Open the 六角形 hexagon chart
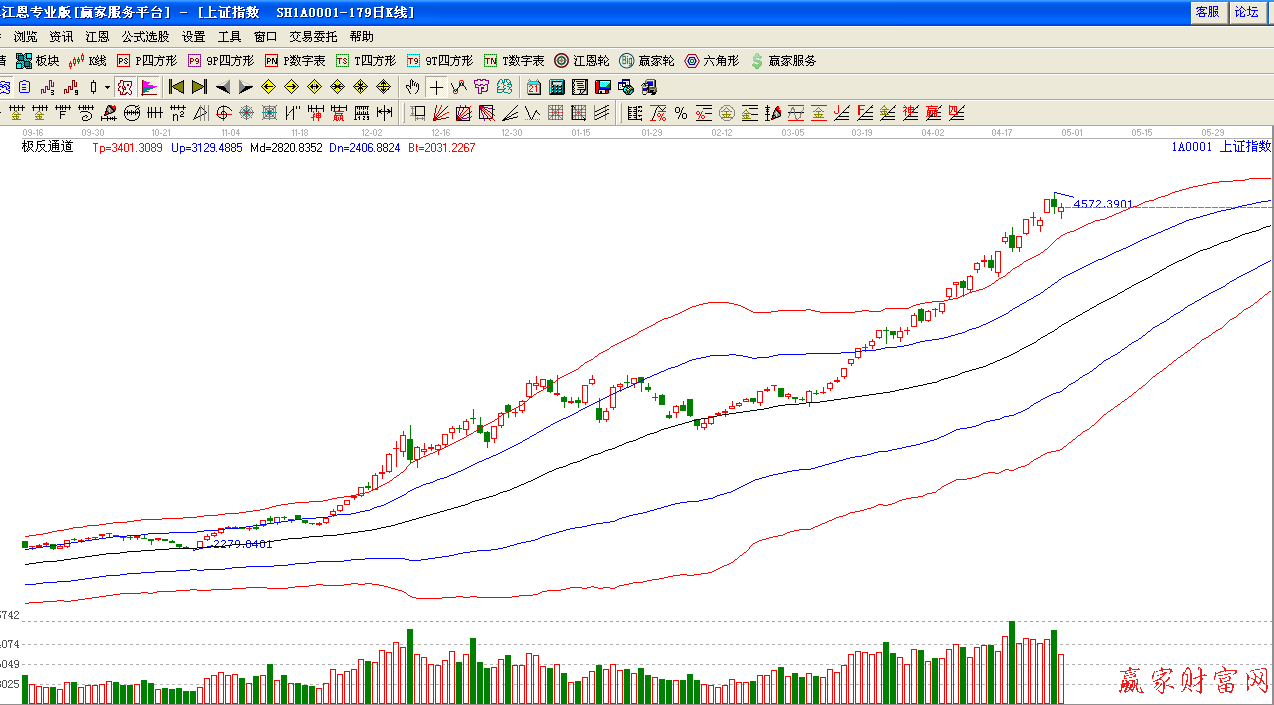This screenshot has width=1274, height=705. click(x=712, y=61)
